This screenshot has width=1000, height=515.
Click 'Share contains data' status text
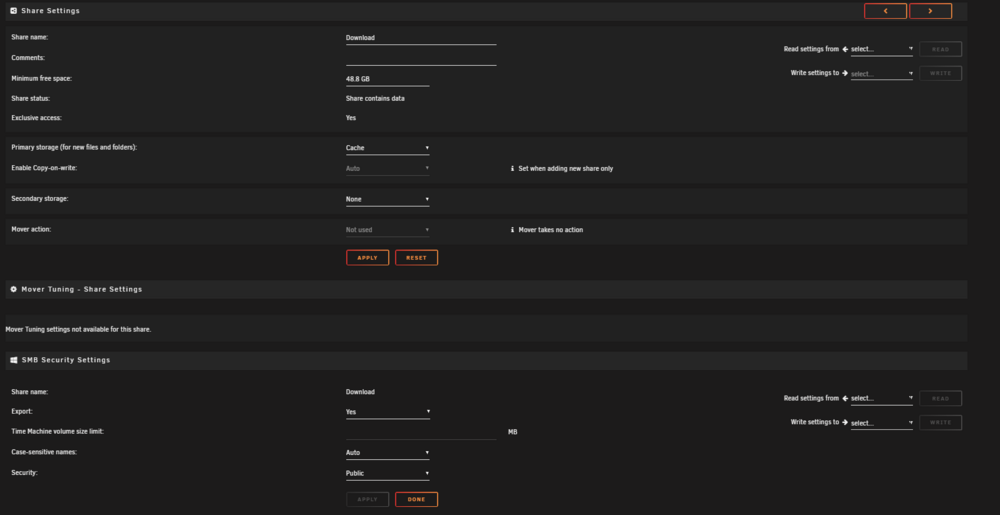pyautogui.click(x=375, y=99)
